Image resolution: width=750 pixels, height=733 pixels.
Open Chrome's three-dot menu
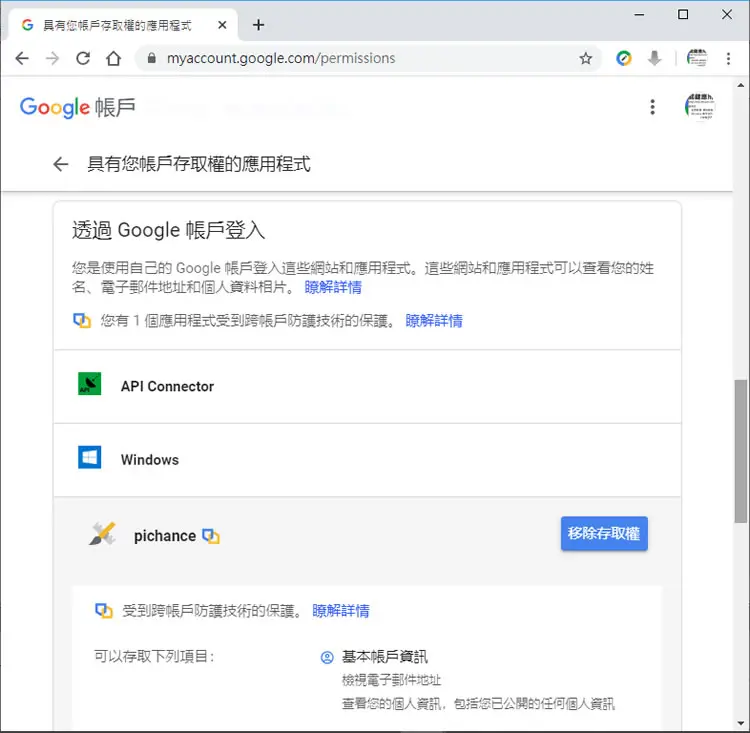(x=728, y=58)
